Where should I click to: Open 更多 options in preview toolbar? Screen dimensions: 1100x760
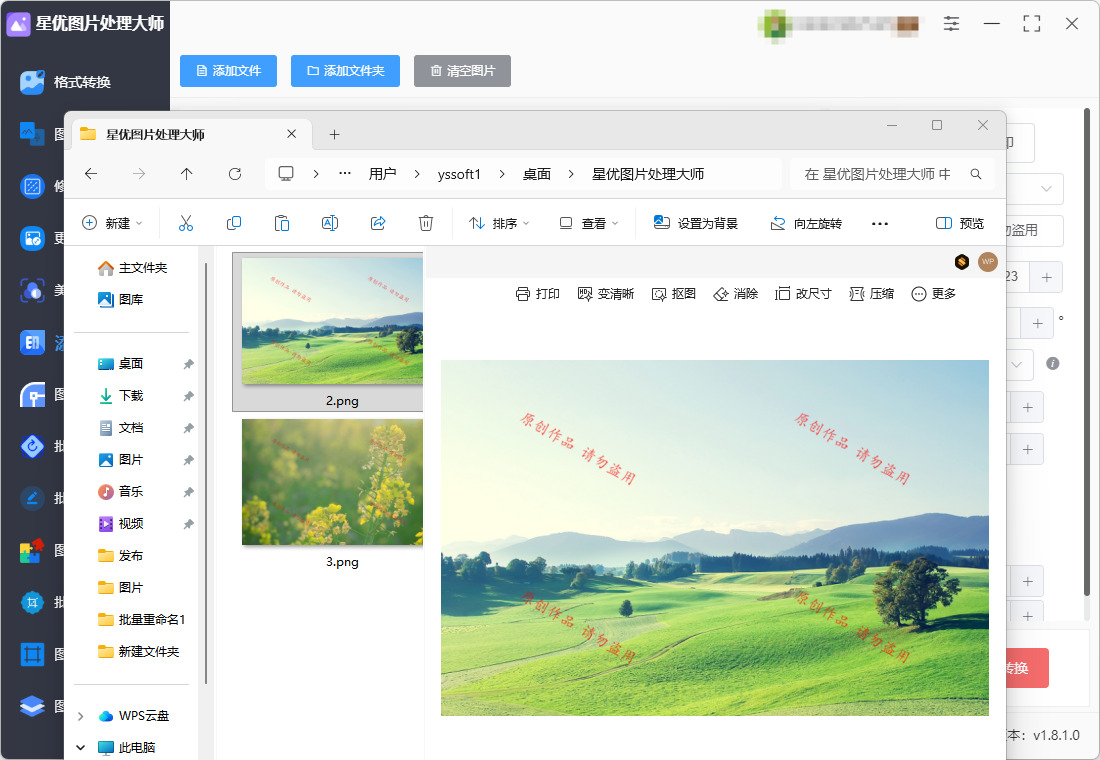click(933, 293)
